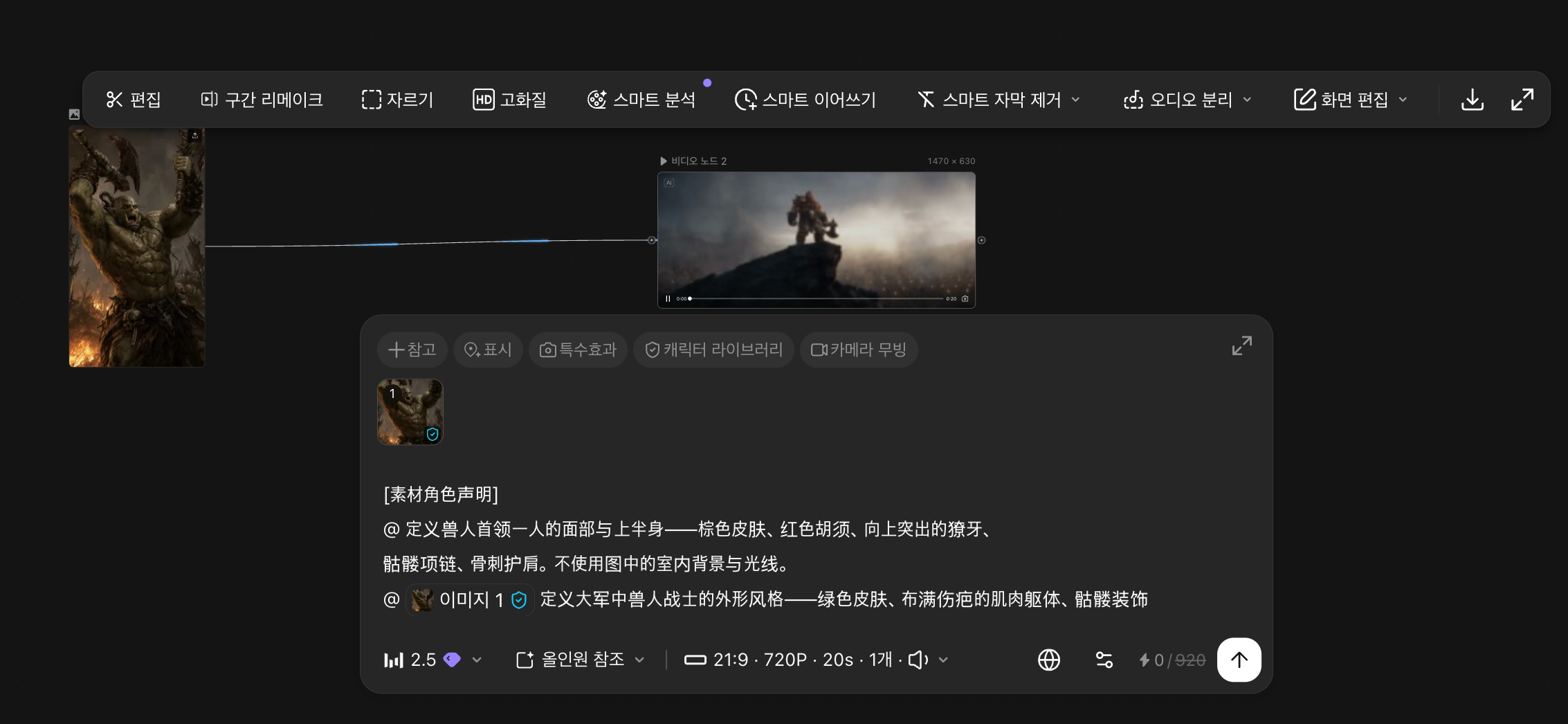Click the globe language icon
1568x724 pixels.
pos(1049,660)
